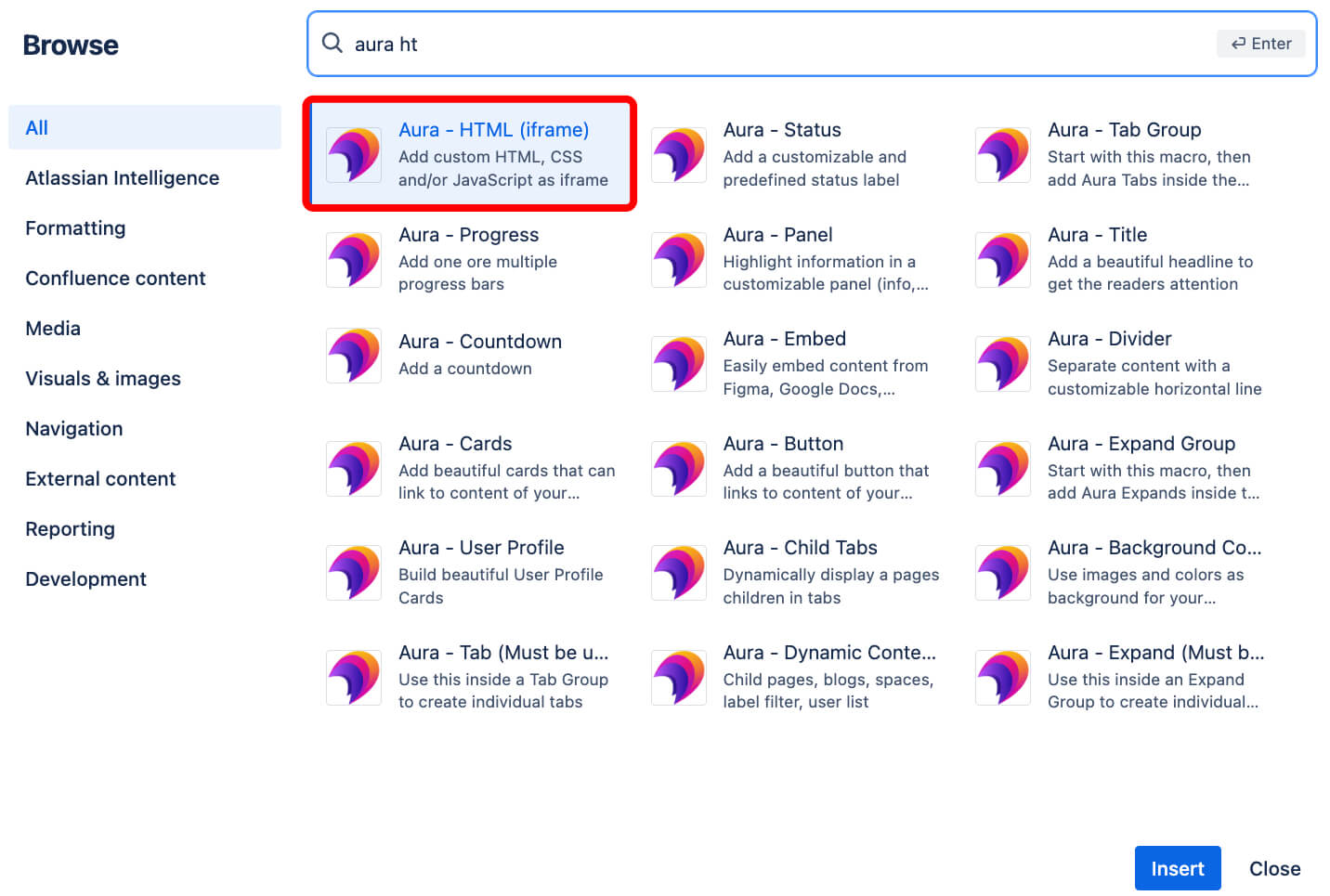
Task: Click the Insert button
Action: pyautogui.click(x=1178, y=868)
